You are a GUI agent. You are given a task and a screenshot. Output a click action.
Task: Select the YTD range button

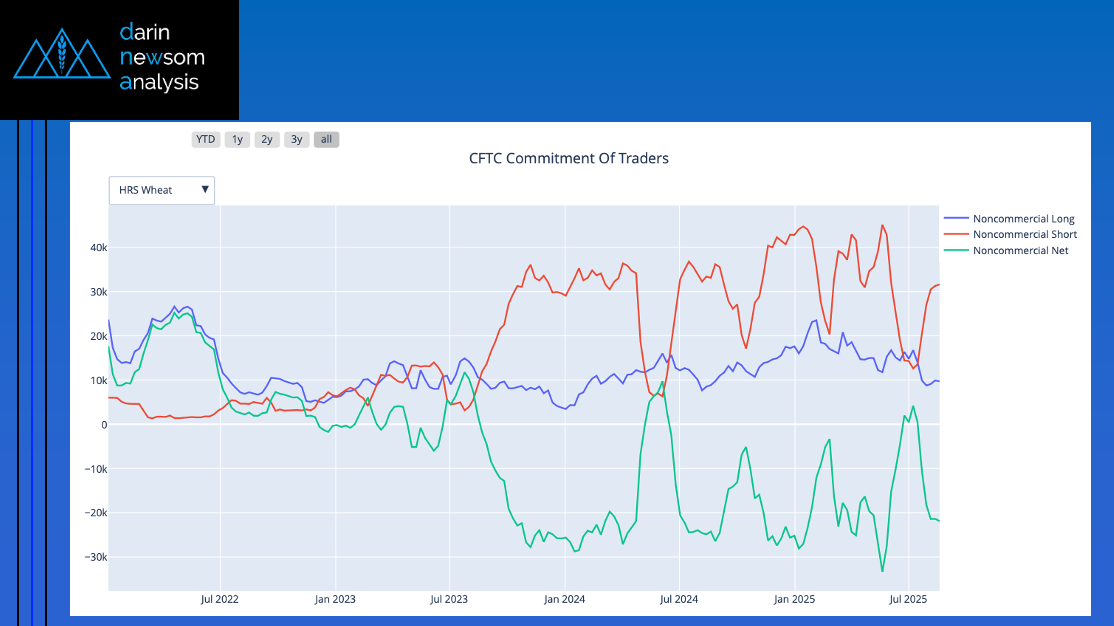coord(205,140)
